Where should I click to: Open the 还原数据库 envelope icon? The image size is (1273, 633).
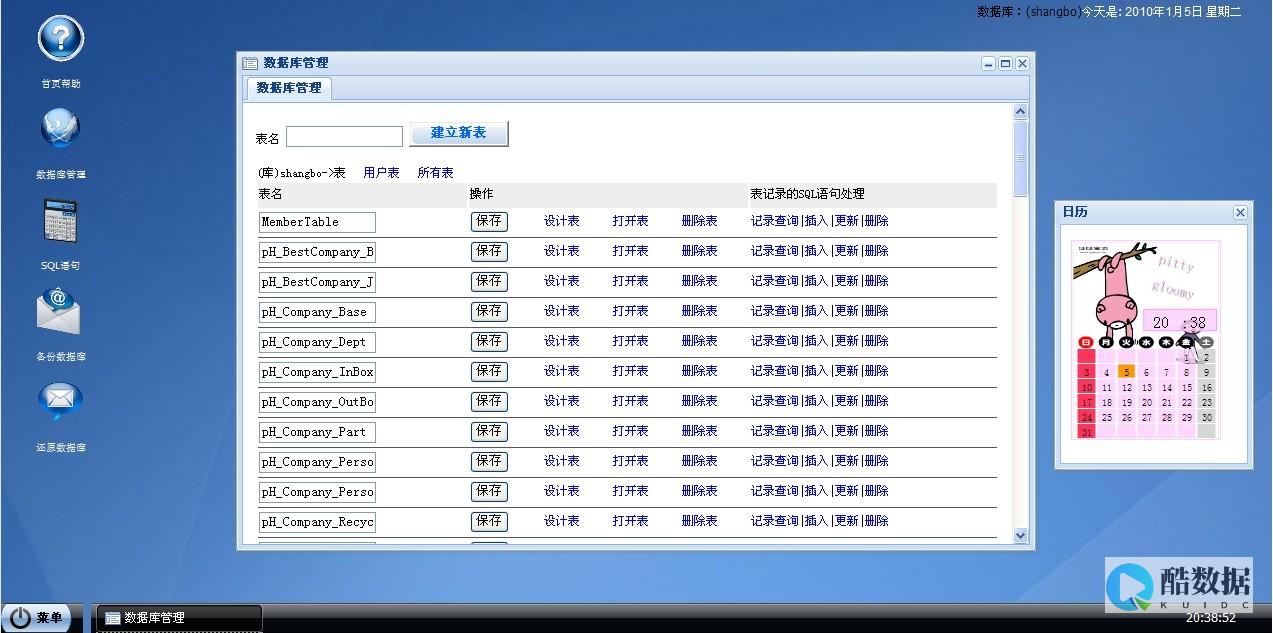[x=60, y=402]
